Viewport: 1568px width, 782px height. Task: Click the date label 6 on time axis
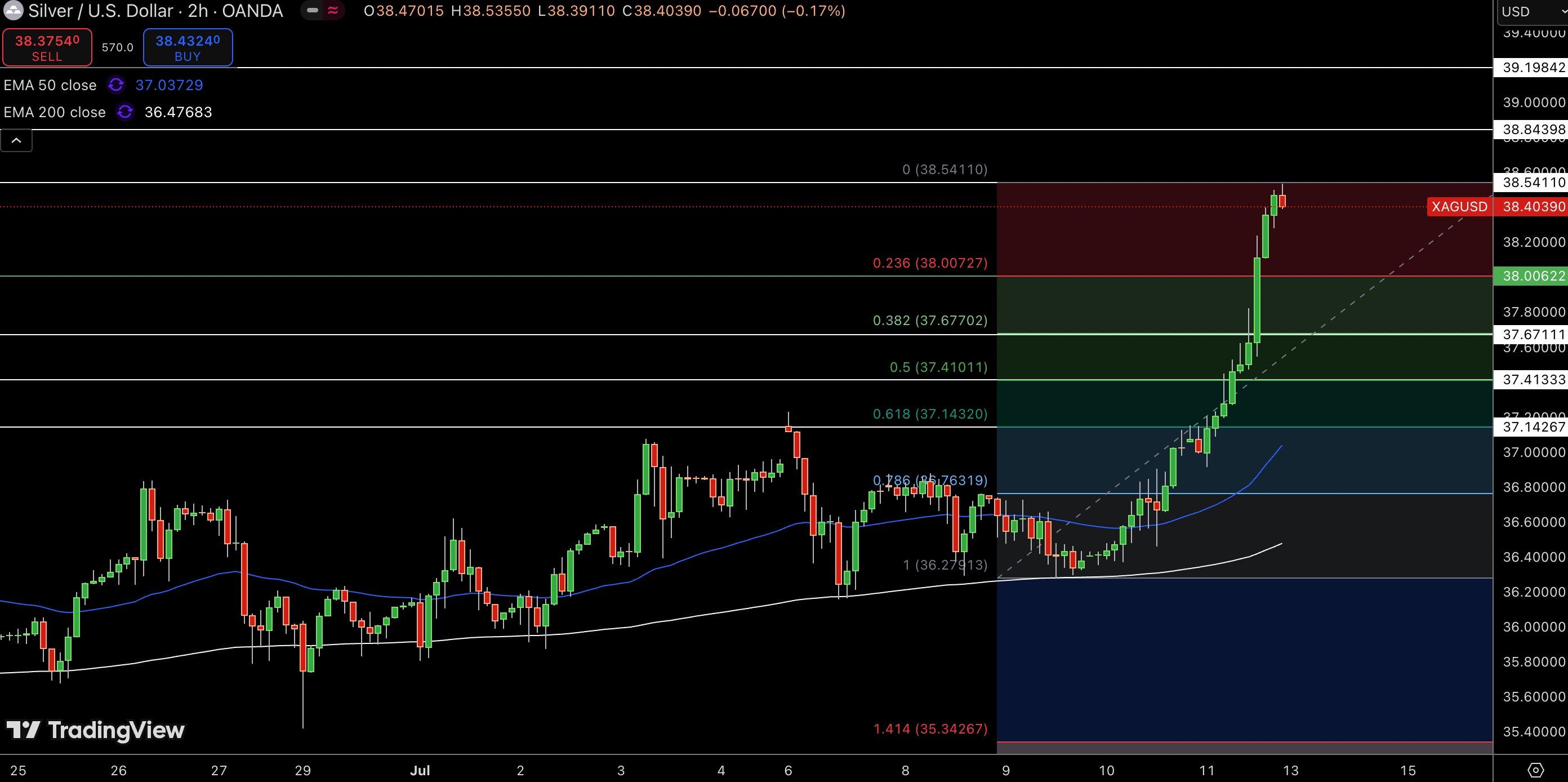[789, 770]
